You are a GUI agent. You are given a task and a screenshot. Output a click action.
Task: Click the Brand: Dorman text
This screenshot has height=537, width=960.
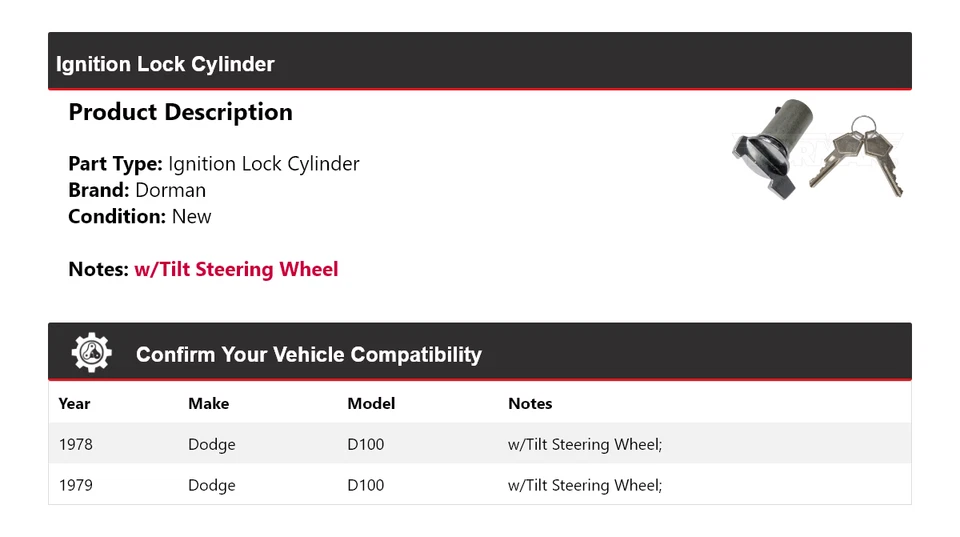[x=137, y=190]
